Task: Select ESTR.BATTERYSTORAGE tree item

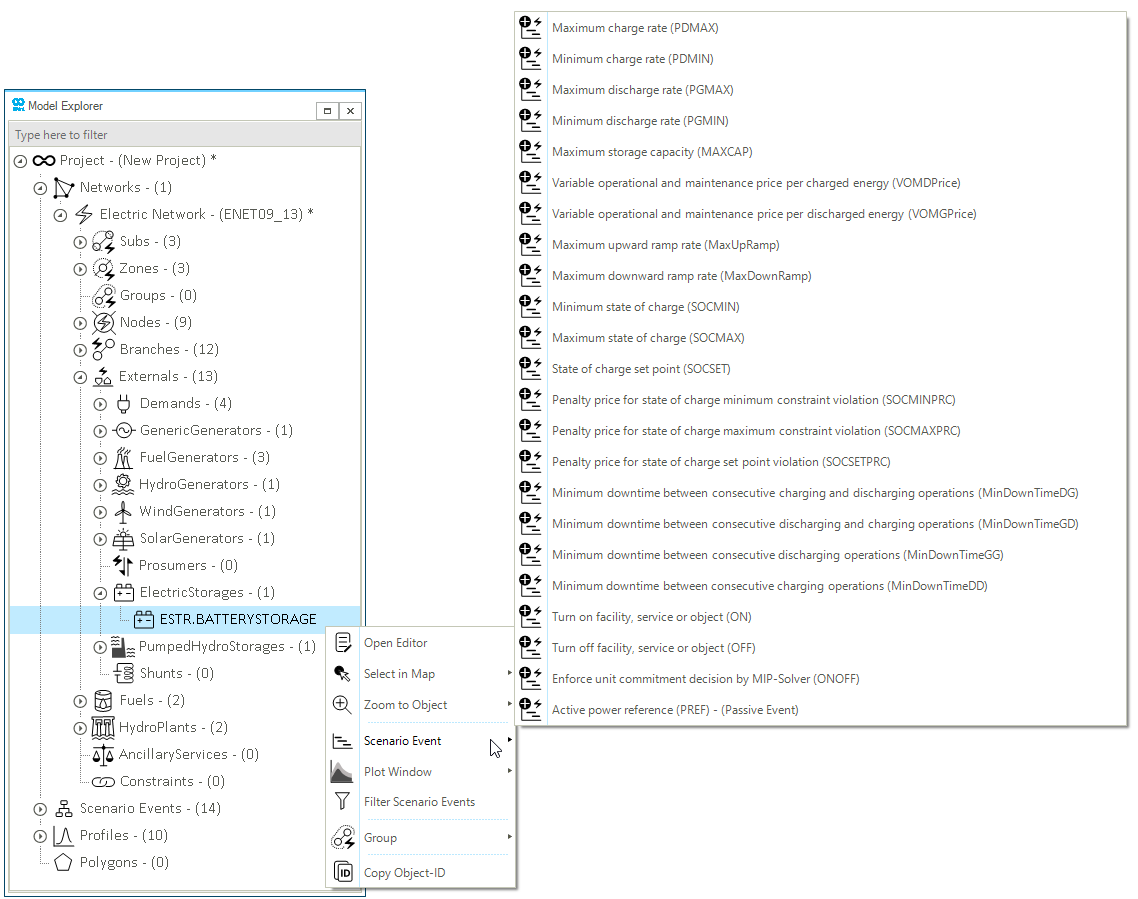Action: 237,619
